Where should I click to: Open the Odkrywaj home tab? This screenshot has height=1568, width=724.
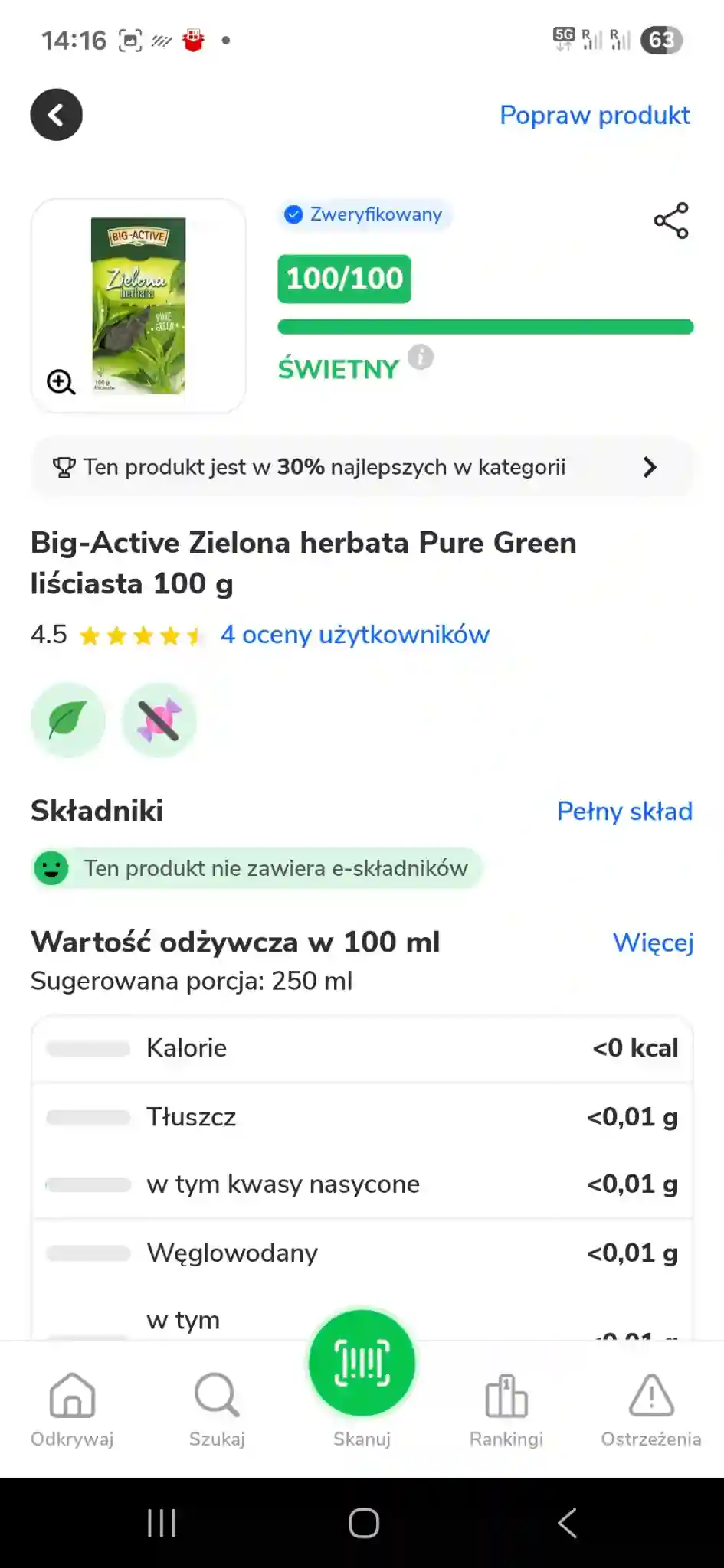(72, 1410)
